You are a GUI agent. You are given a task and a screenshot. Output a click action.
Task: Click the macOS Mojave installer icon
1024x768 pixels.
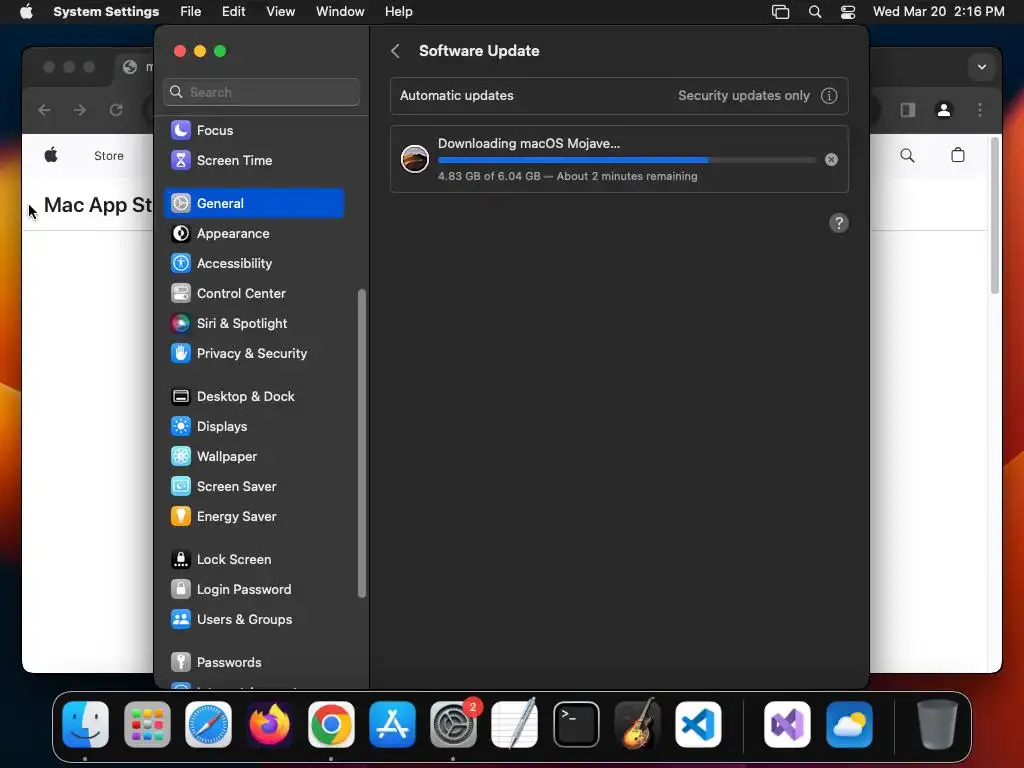tap(415, 159)
